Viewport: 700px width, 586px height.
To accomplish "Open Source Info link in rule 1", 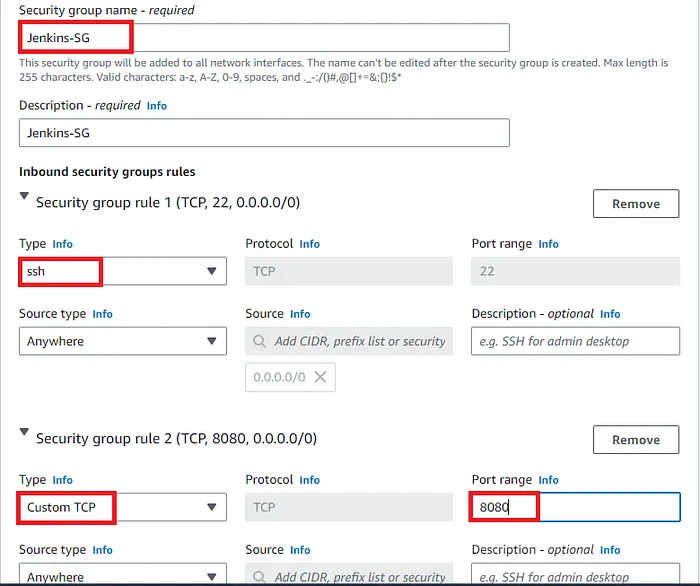I will (300, 314).
